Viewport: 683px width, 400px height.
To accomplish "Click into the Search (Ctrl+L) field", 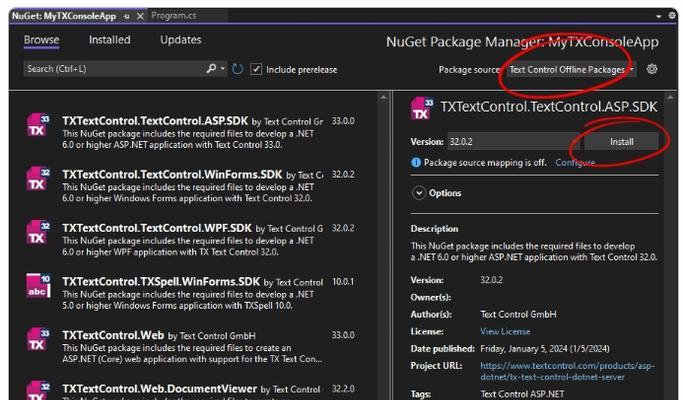I will 114,69.
